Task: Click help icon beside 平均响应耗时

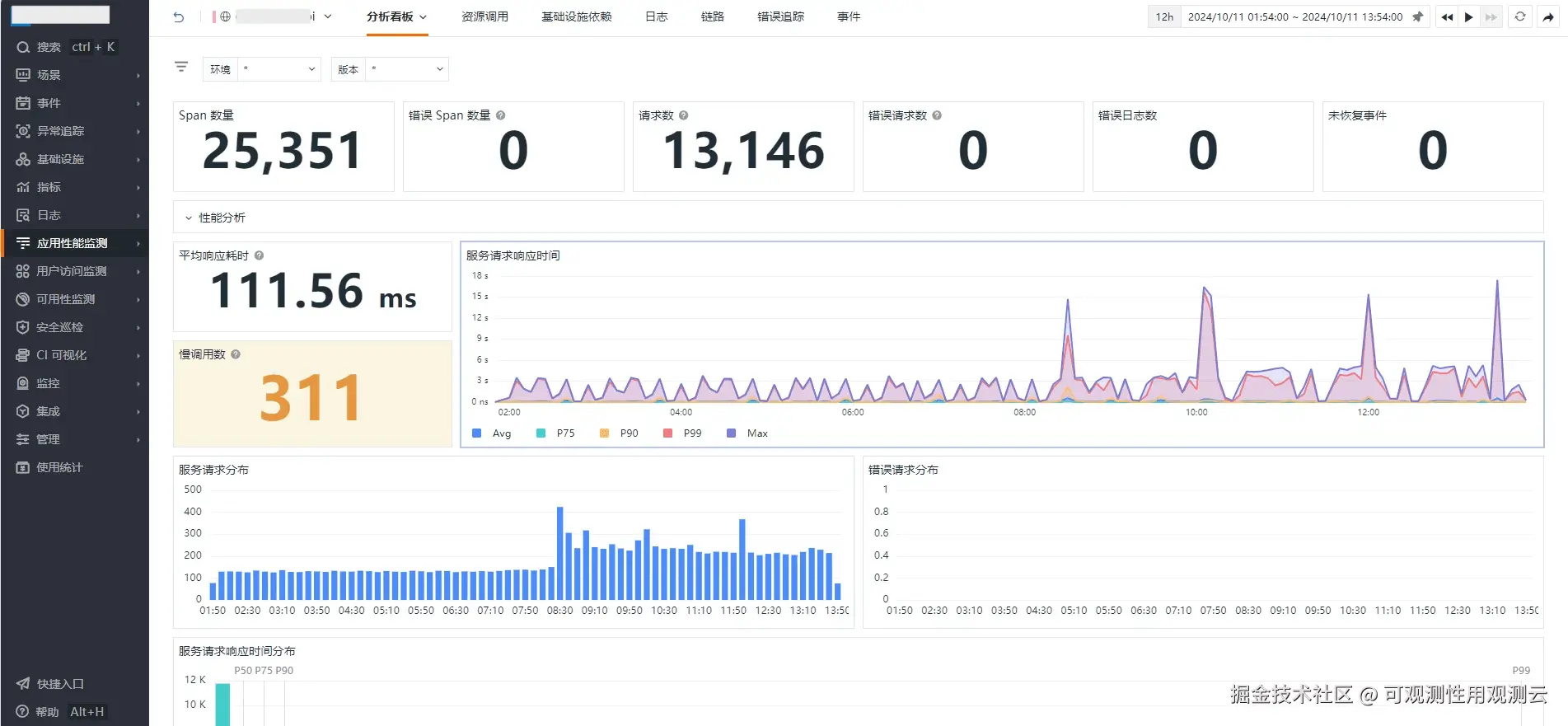Action: coord(259,255)
